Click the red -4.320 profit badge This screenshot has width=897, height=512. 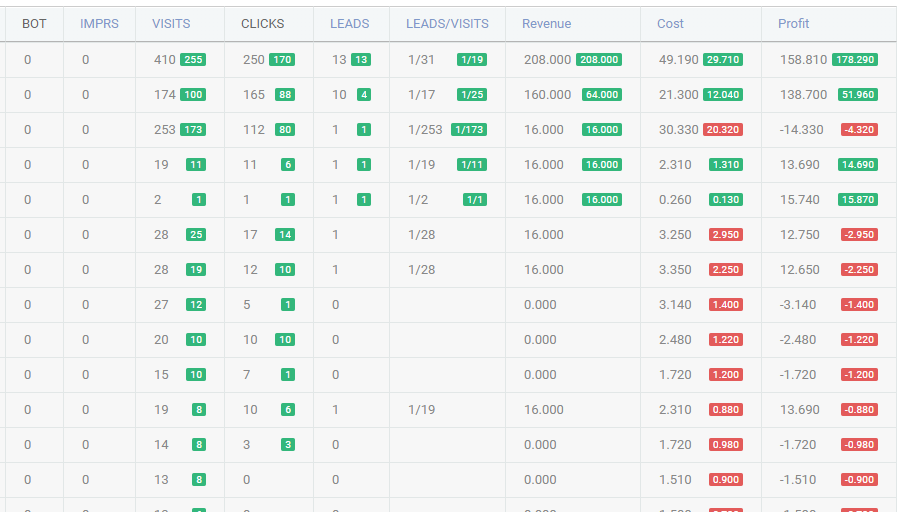pos(858,130)
